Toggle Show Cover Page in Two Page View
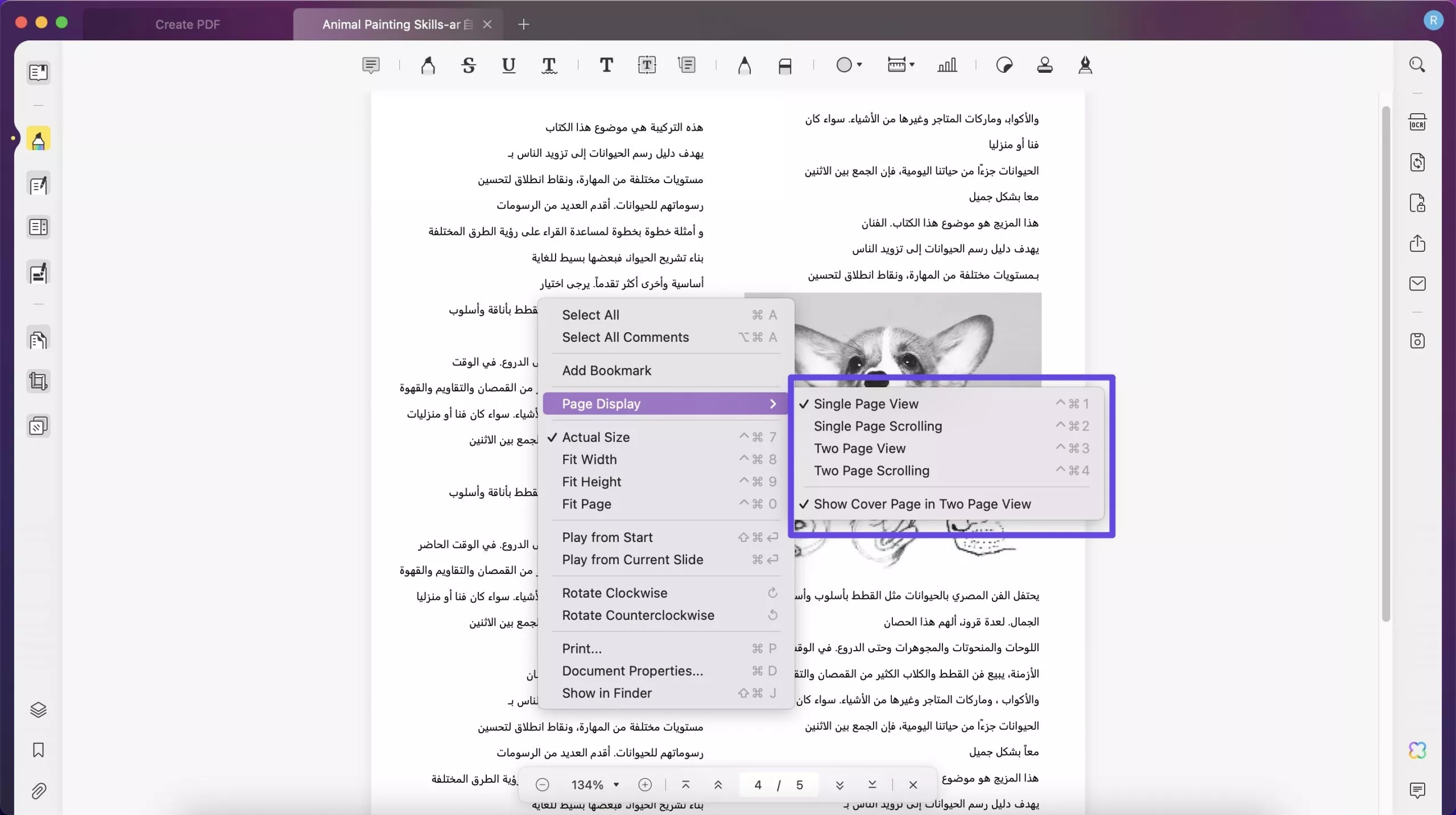The height and width of the screenshot is (815, 1456). (x=922, y=504)
